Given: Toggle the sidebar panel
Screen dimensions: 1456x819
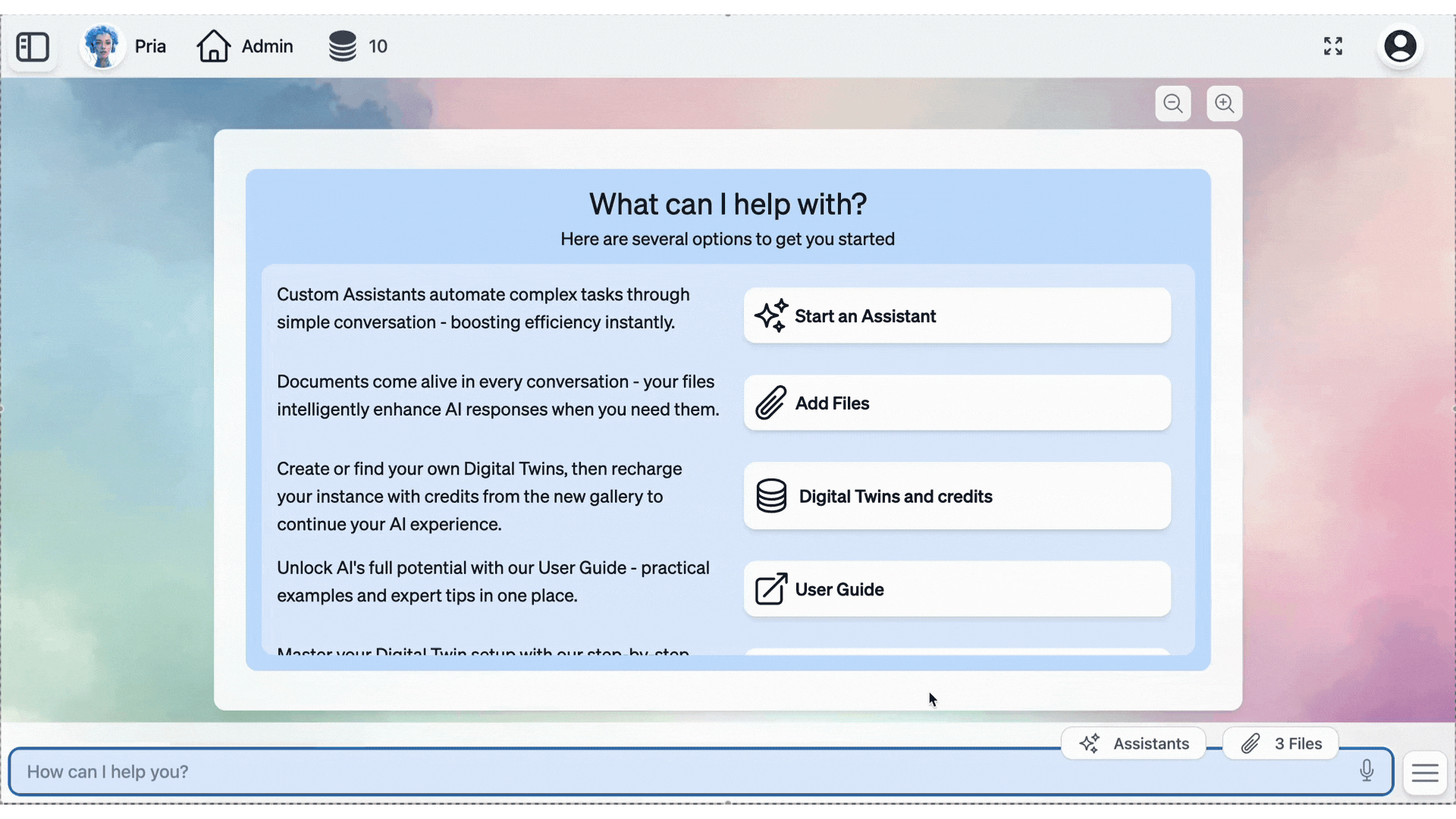Looking at the screenshot, I should tap(32, 47).
